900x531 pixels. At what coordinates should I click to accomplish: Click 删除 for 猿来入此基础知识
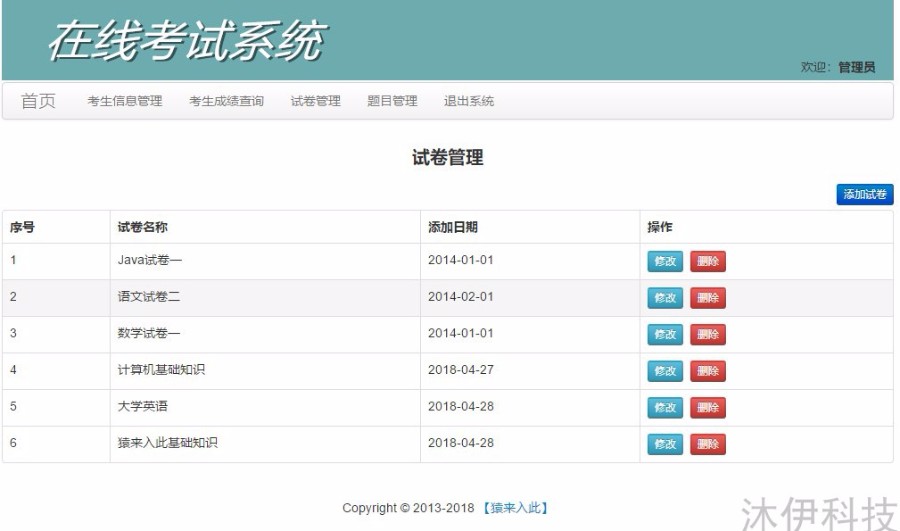(x=708, y=444)
